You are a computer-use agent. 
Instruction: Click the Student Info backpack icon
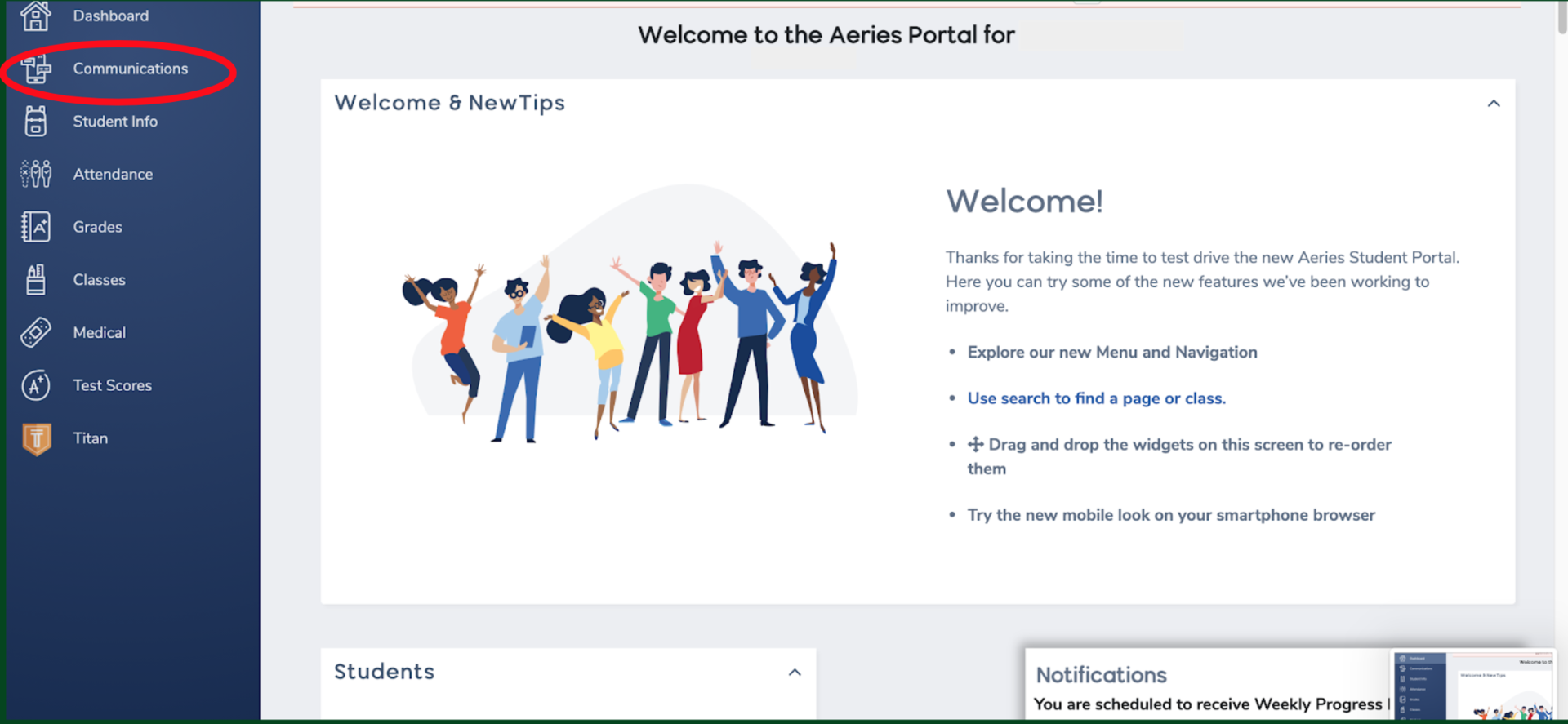[36, 122]
